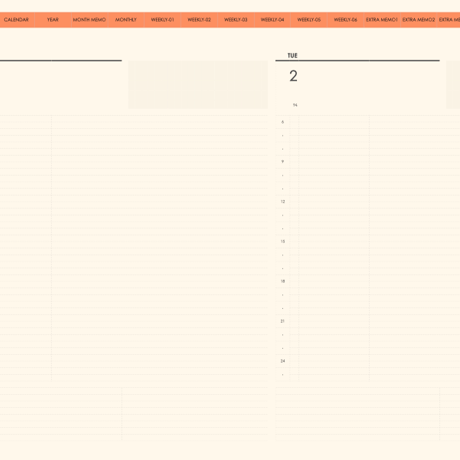Open the MONTH MEMO tab
The width and height of the screenshot is (460, 460).
click(89, 20)
